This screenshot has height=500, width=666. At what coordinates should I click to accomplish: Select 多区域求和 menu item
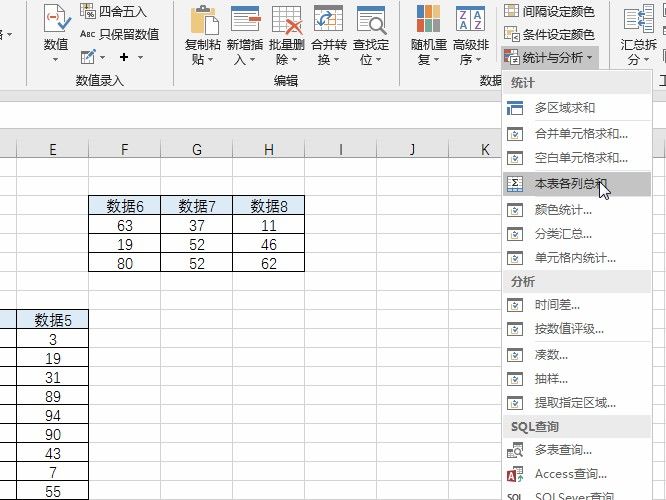pos(577,108)
